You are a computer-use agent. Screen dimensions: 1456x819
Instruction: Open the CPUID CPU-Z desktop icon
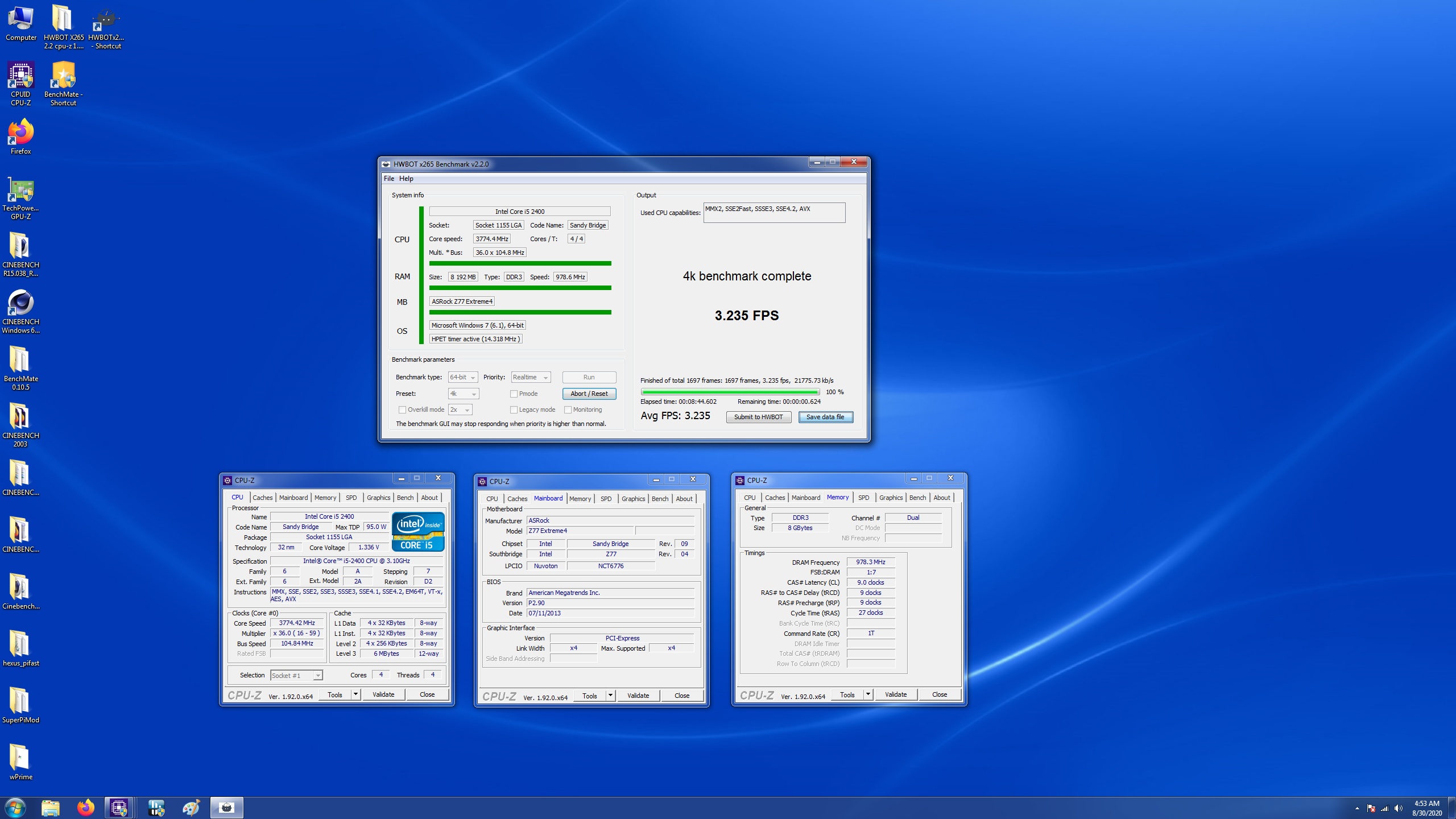(21, 84)
